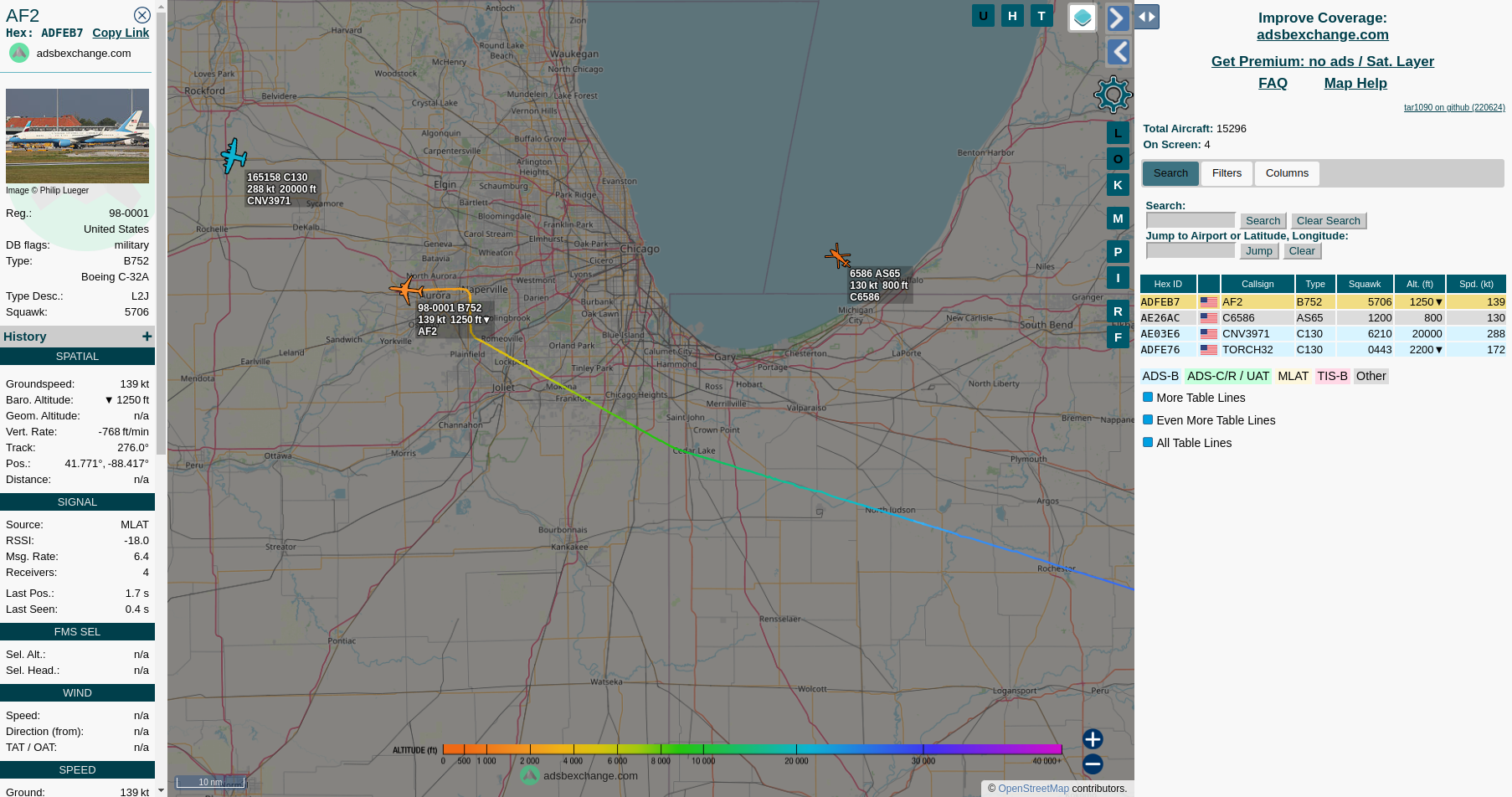Click the left-arrow sidebar collapse button

tap(1119, 53)
